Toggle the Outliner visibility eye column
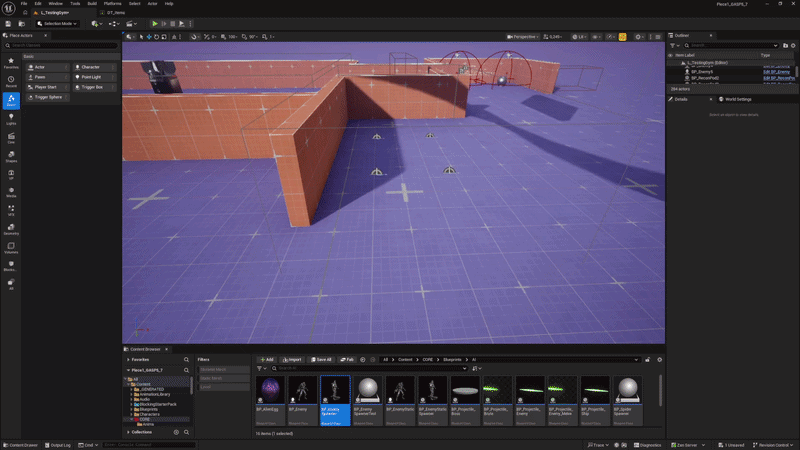This screenshot has height=450, width=800. point(670,55)
